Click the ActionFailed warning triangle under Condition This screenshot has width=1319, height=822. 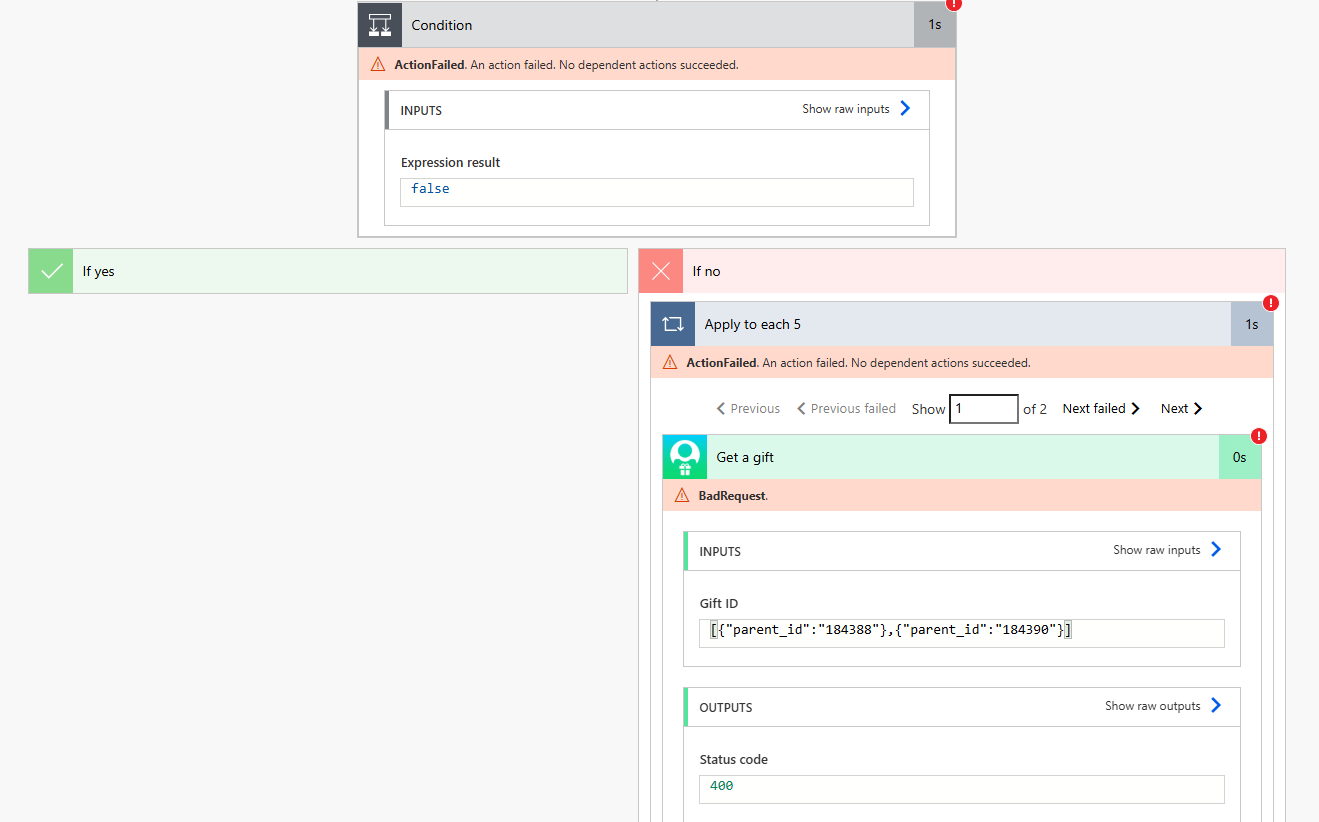click(378, 63)
